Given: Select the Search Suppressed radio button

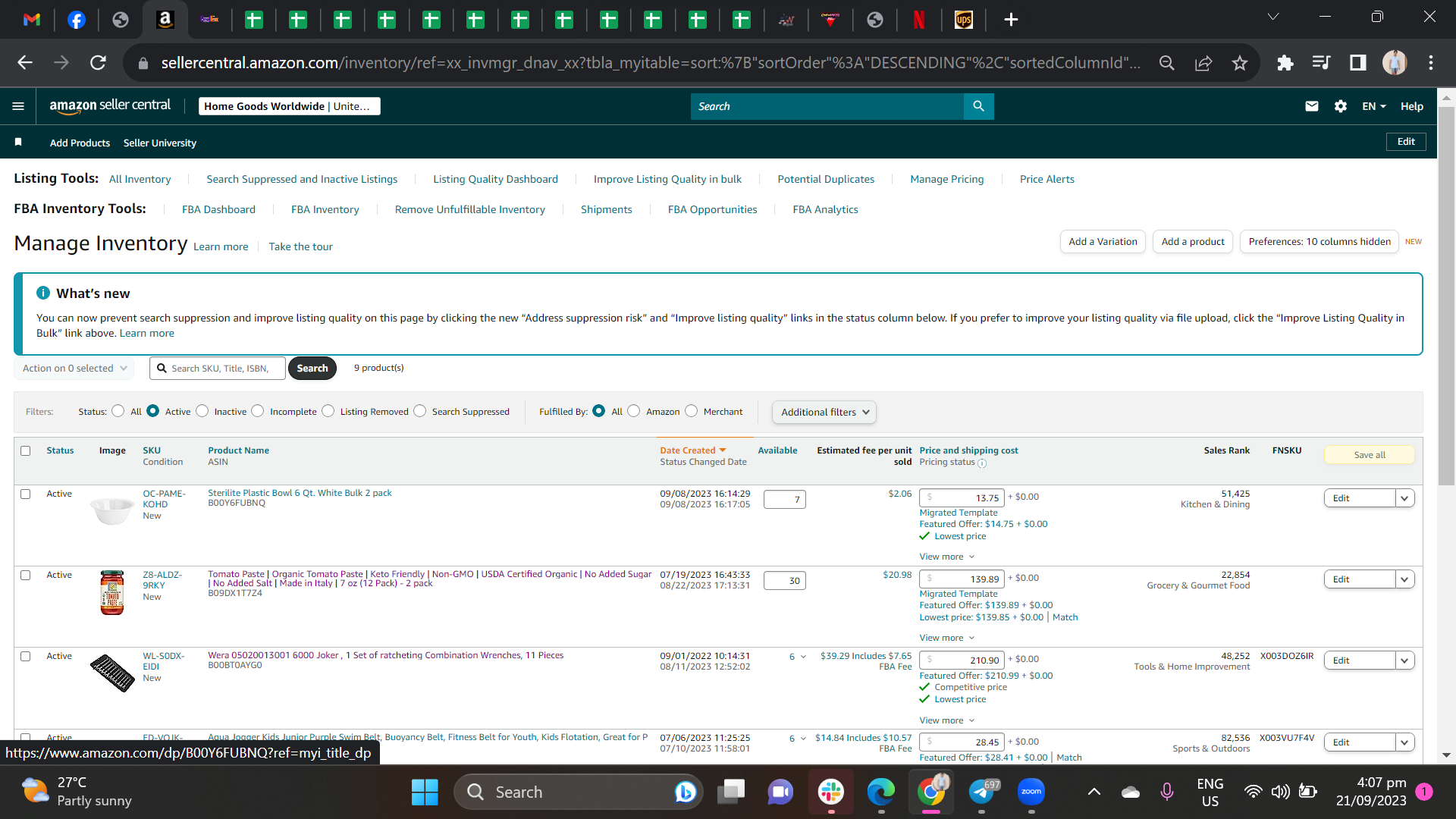Looking at the screenshot, I should tap(419, 411).
